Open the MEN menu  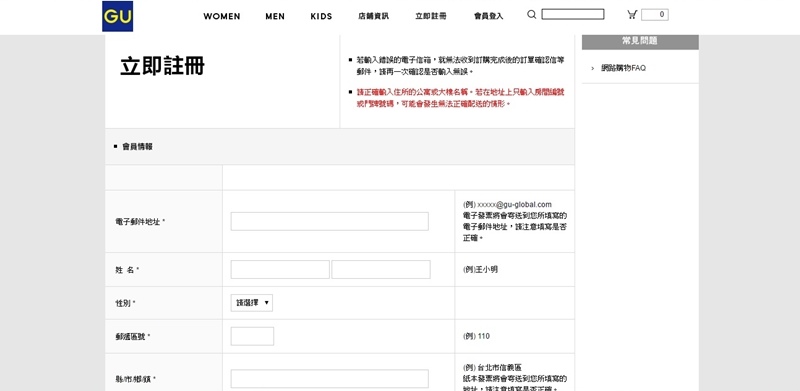click(275, 16)
